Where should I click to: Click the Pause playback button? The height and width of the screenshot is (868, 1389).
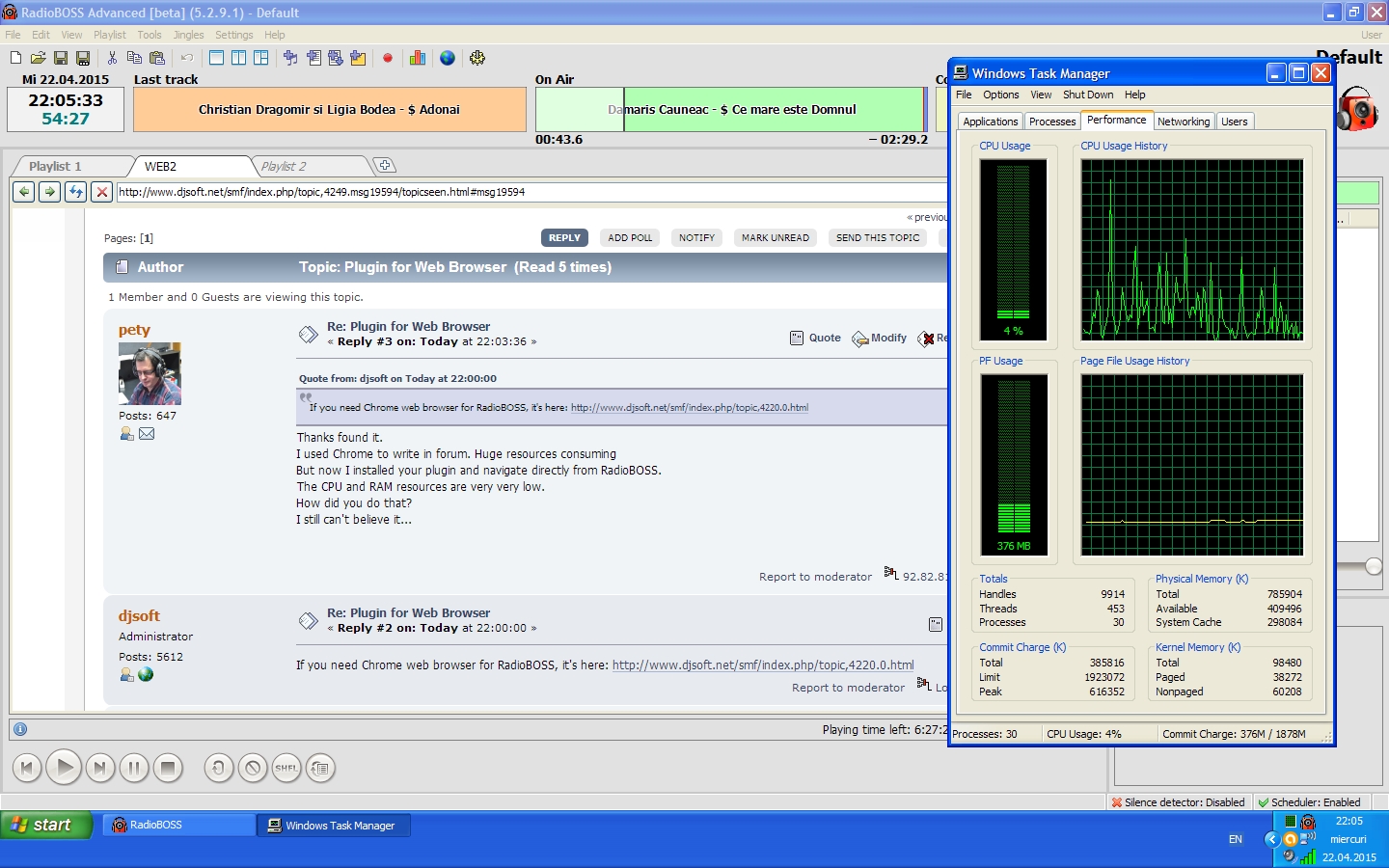pos(134,768)
